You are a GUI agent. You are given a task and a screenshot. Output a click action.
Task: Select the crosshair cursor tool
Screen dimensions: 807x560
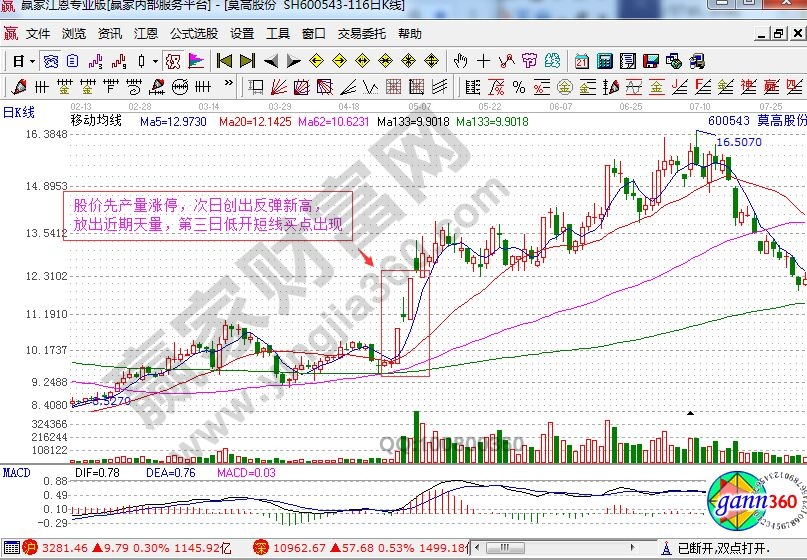tap(483, 60)
